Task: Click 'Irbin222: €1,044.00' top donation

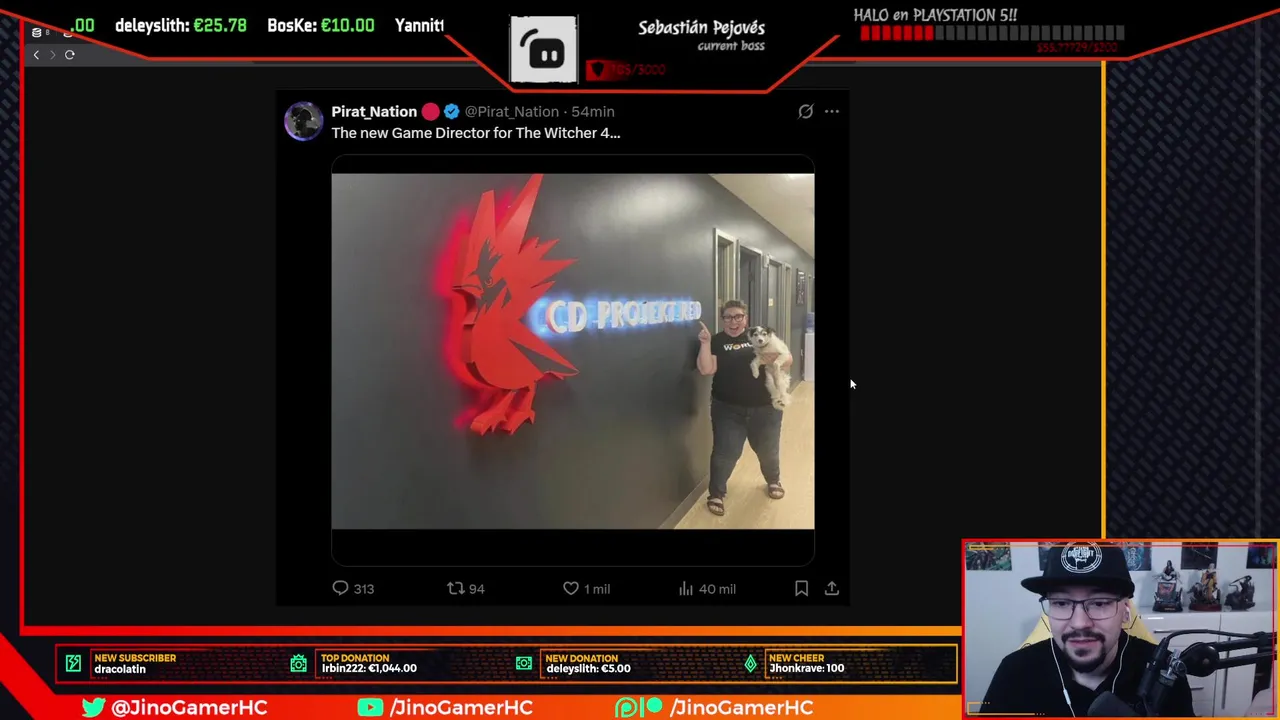Action: click(x=369, y=668)
